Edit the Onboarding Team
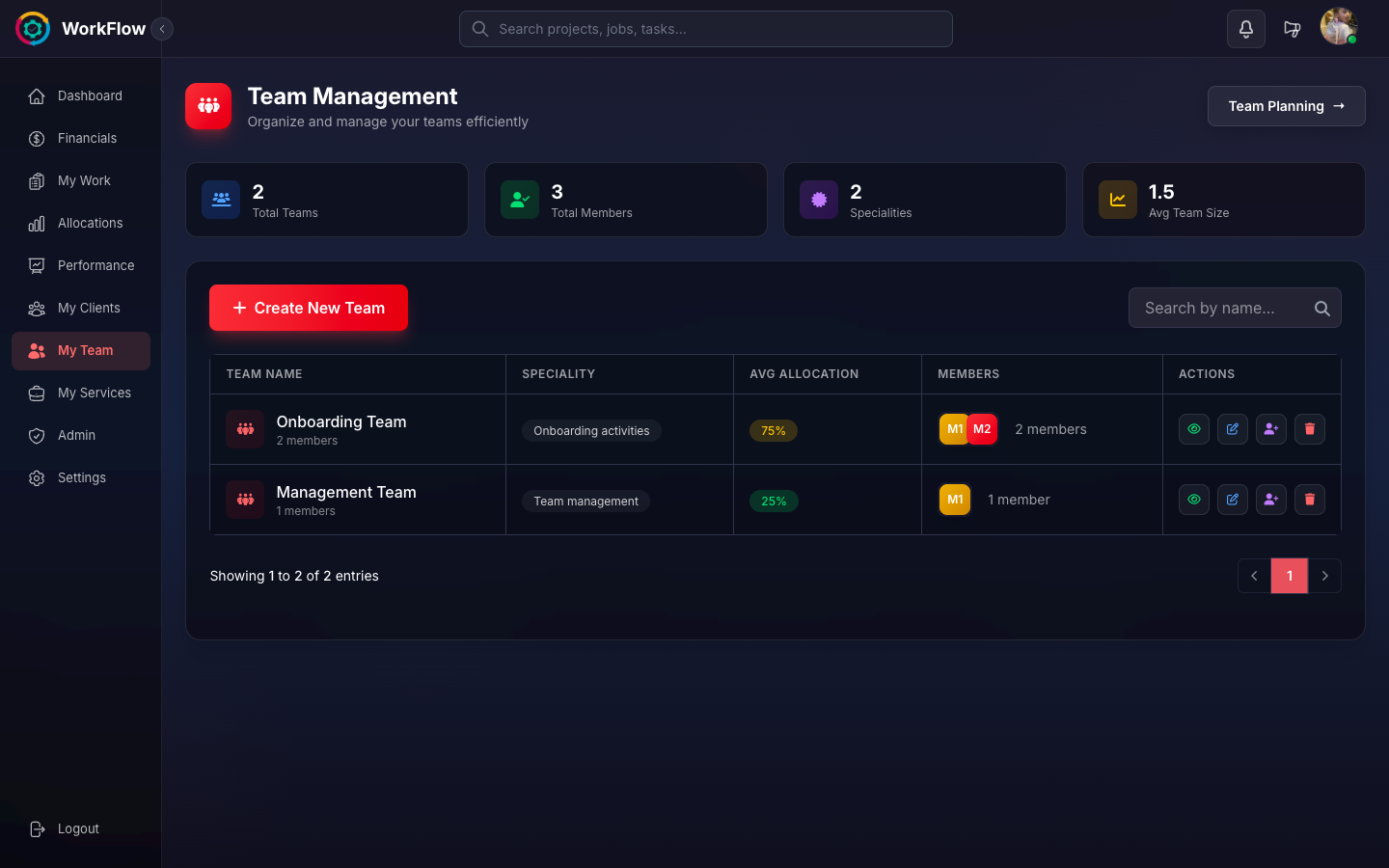The width and height of the screenshot is (1389, 868). pyautogui.click(x=1232, y=429)
